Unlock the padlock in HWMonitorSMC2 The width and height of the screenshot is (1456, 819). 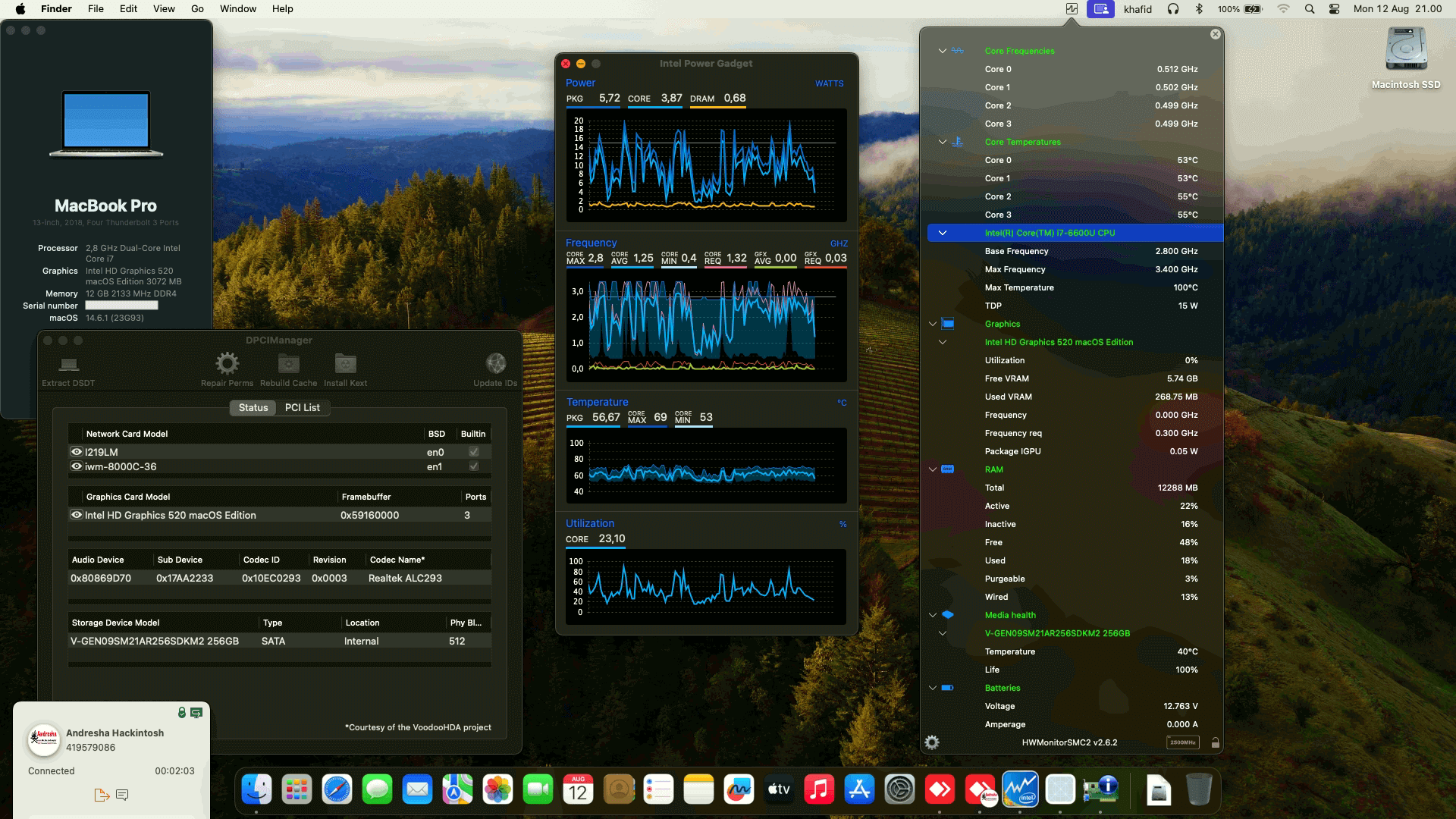coord(1215,743)
